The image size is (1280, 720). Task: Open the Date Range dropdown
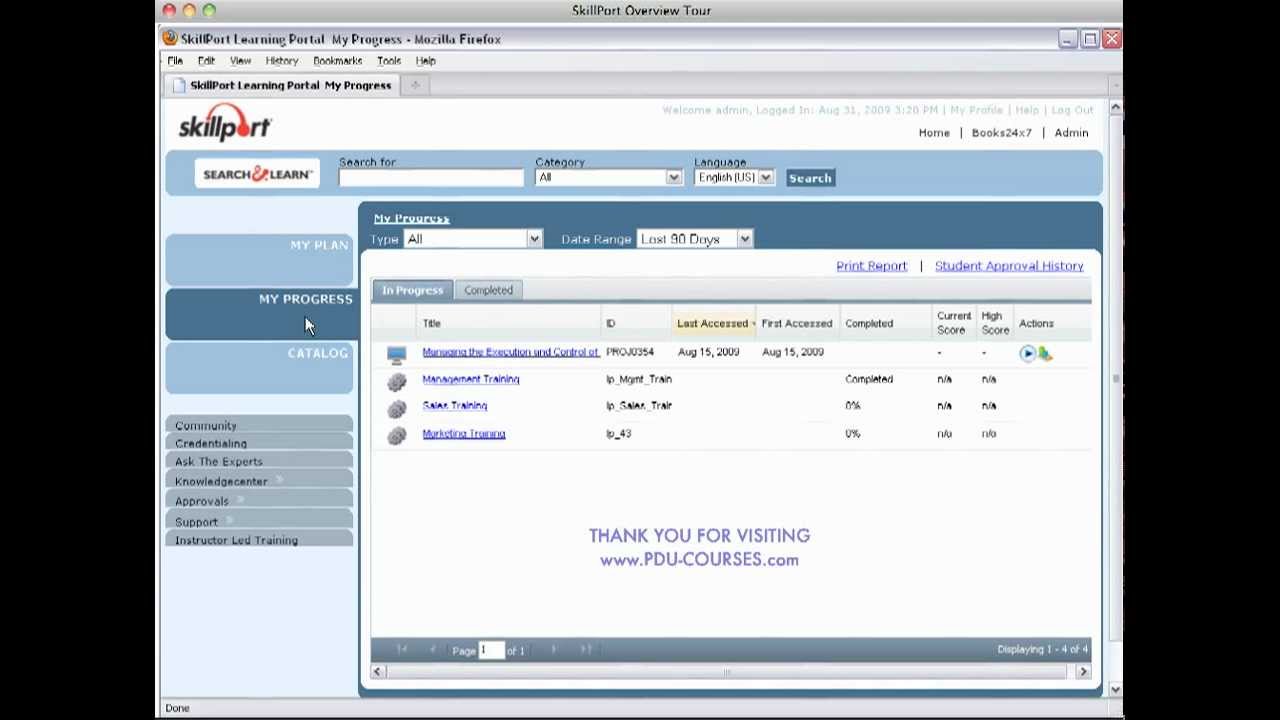point(694,239)
